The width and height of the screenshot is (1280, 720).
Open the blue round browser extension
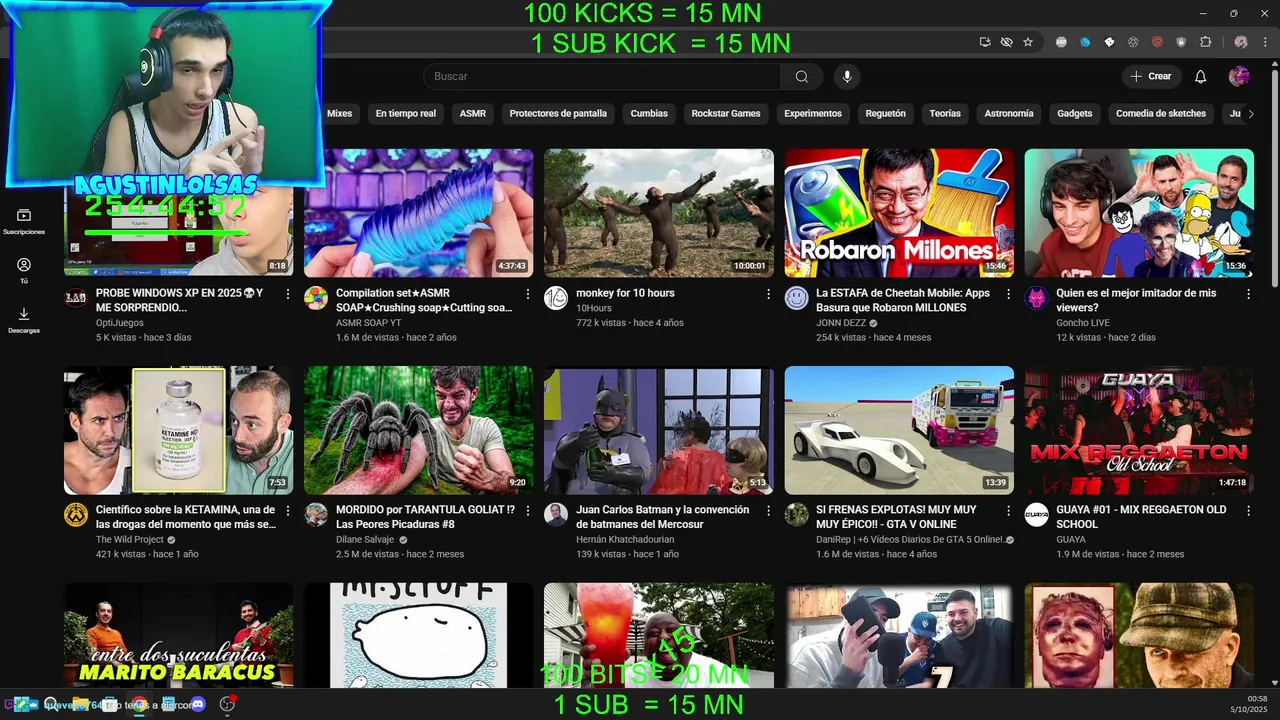1085,42
